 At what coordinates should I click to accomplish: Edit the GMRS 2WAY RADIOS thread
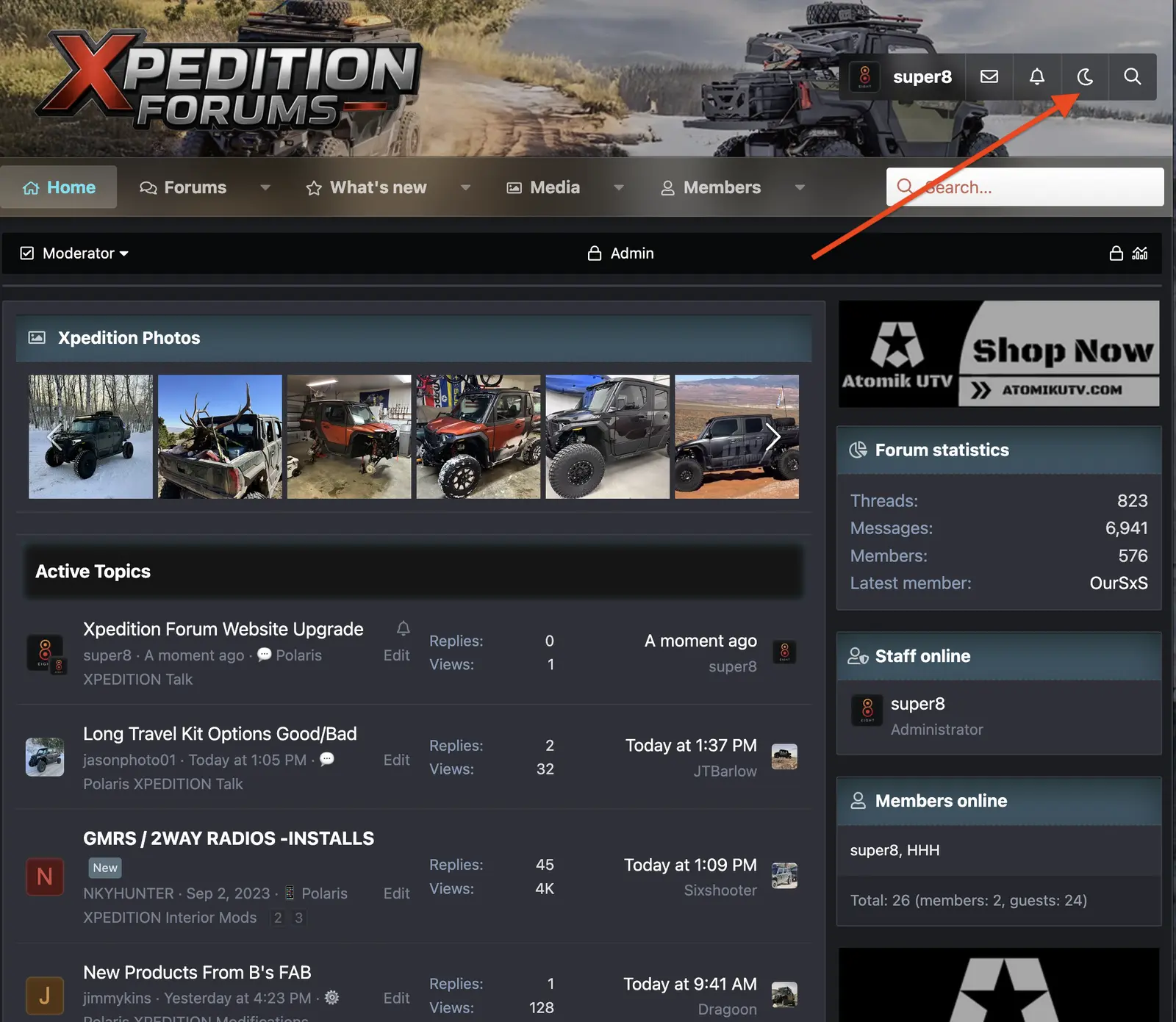(397, 893)
